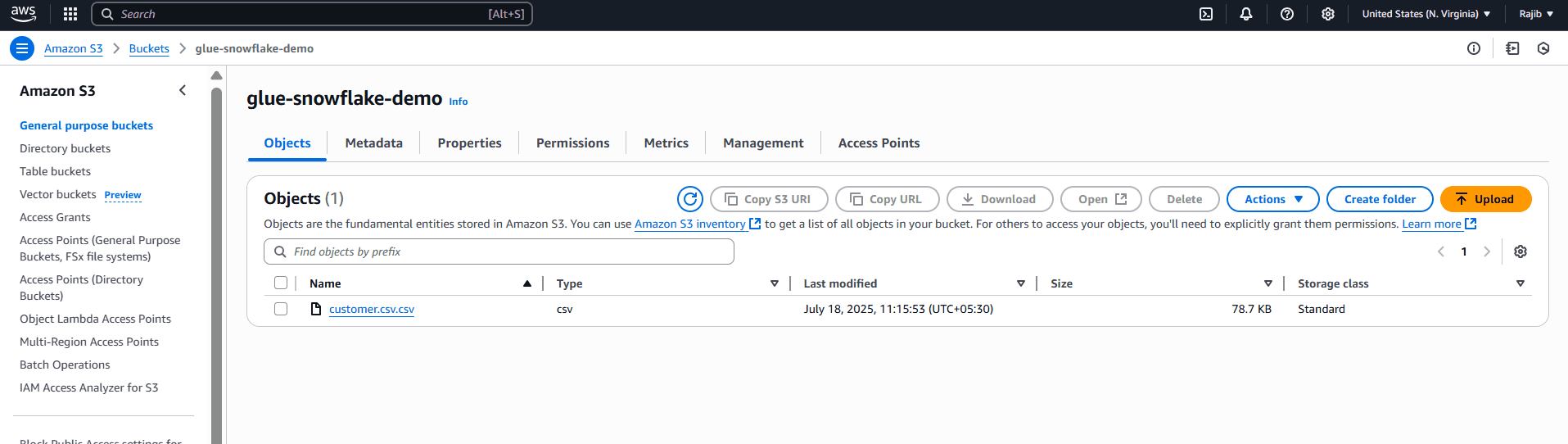This screenshot has width=1568, height=444.
Task: Switch to the Permissions tab
Action: click(572, 143)
